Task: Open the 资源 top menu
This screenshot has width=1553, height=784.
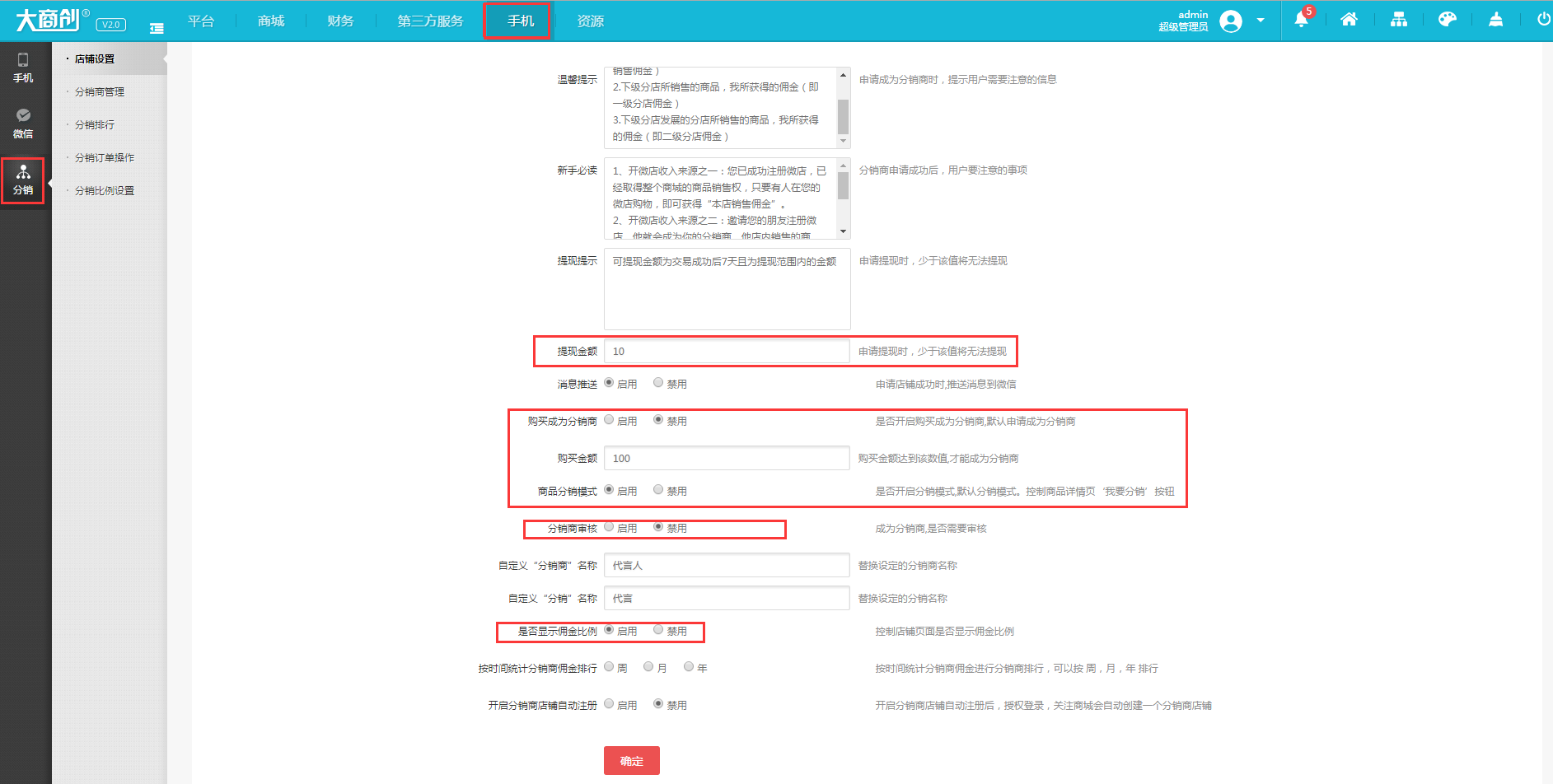Action: pos(591,21)
